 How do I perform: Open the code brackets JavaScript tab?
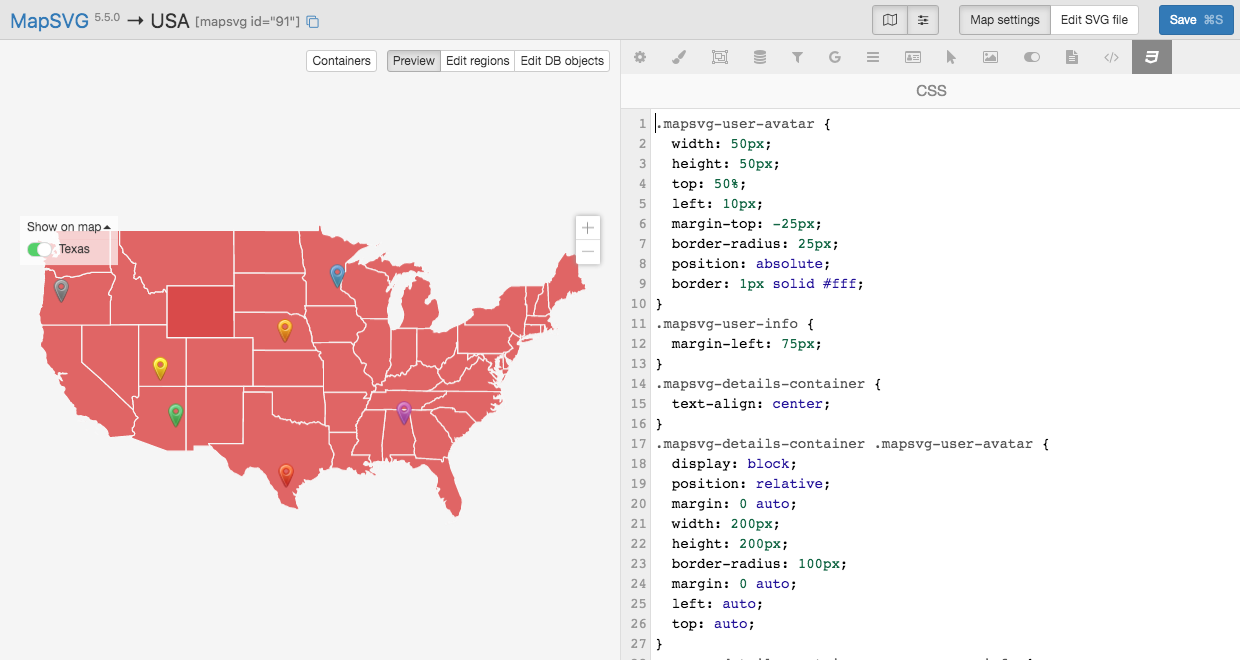(1111, 58)
